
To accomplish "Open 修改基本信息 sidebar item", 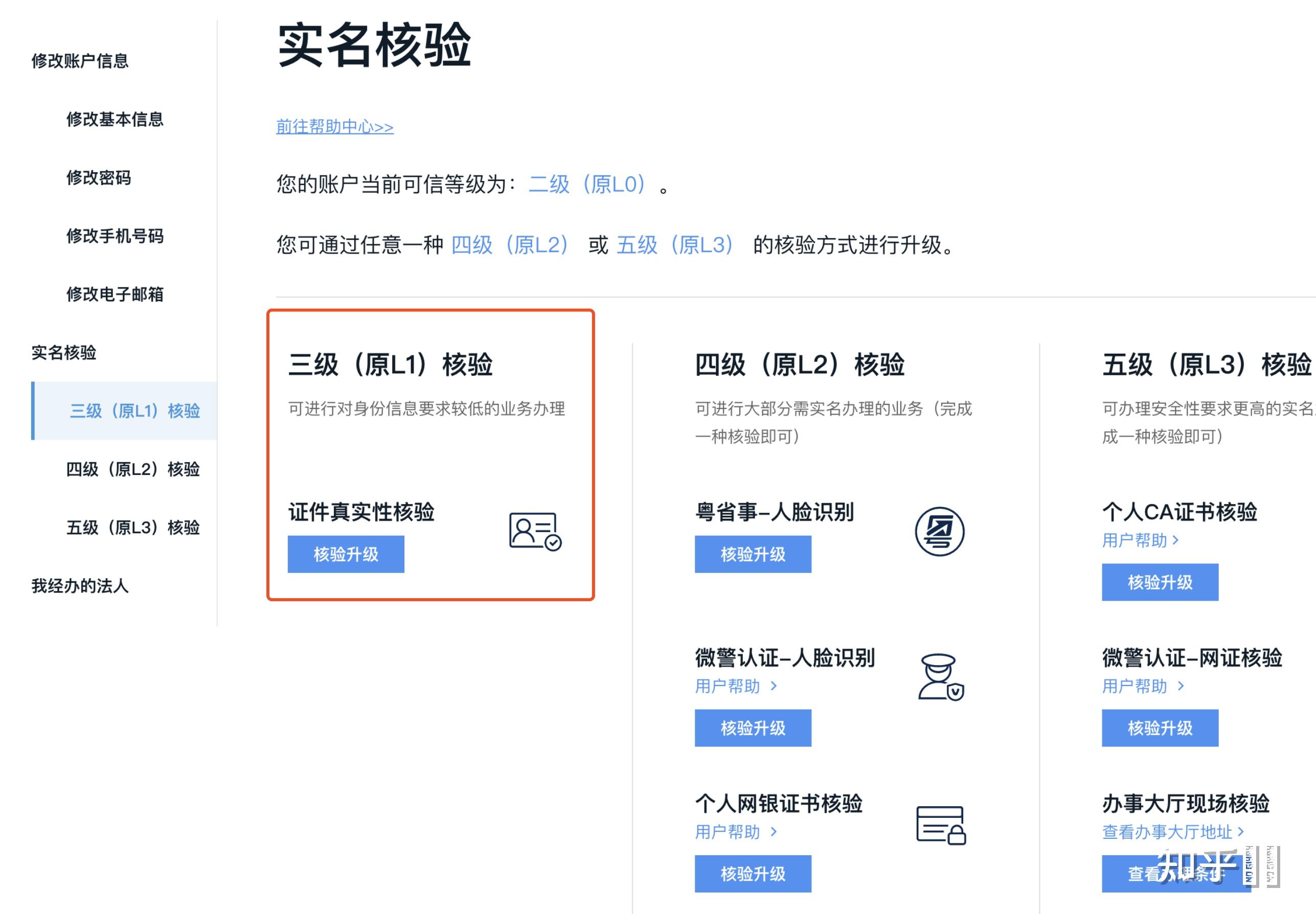I will pos(115,119).
